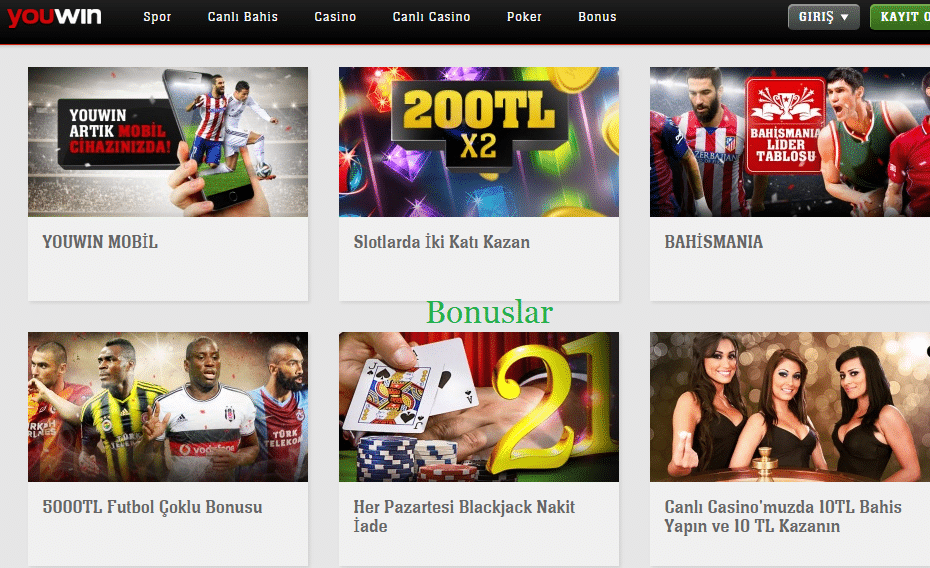The width and height of the screenshot is (930, 568).
Task: Go to Canlı Bahis section
Action: click(243, 17)
